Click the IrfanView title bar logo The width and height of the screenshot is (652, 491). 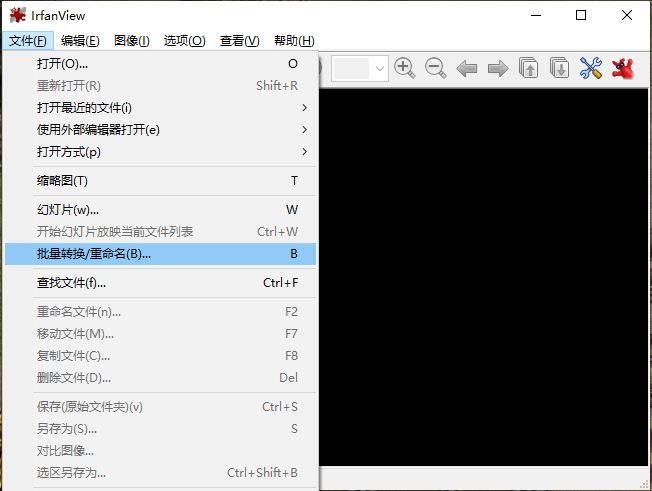17,15
